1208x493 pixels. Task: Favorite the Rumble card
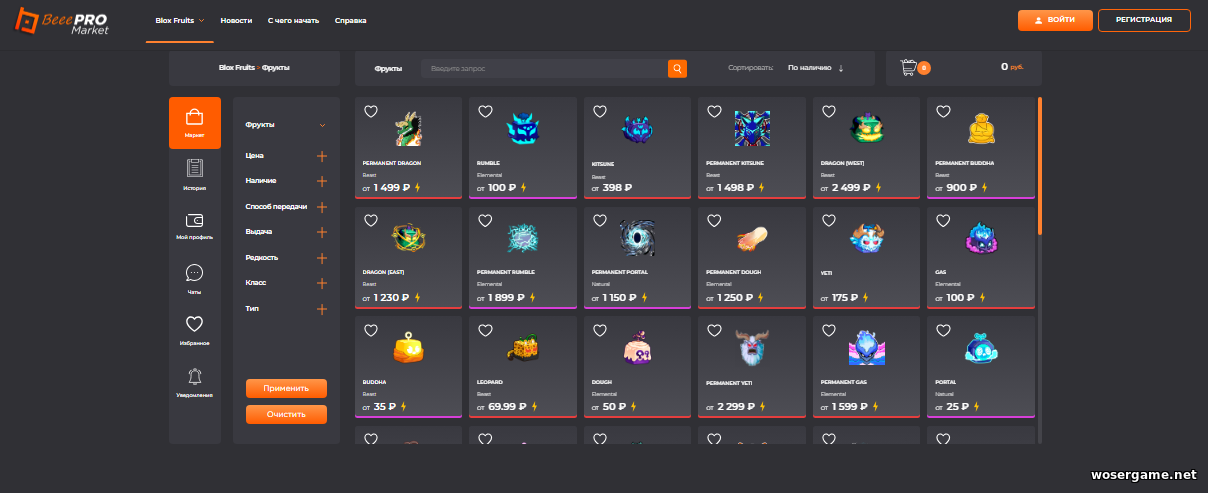tap(485, 111)
